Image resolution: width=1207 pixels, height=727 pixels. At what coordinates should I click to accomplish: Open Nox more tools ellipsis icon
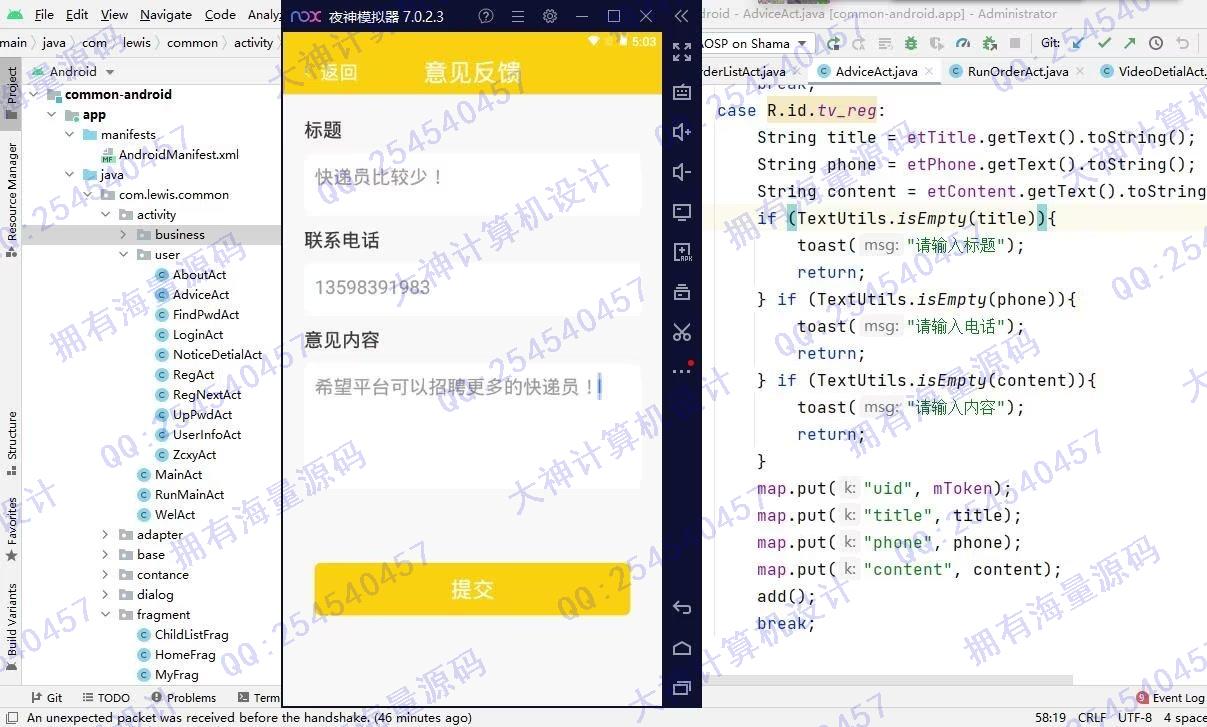682,369
